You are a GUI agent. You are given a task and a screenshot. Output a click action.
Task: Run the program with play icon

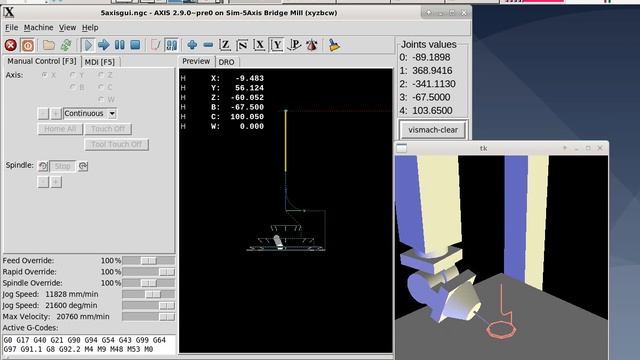[x=88, y=45]
